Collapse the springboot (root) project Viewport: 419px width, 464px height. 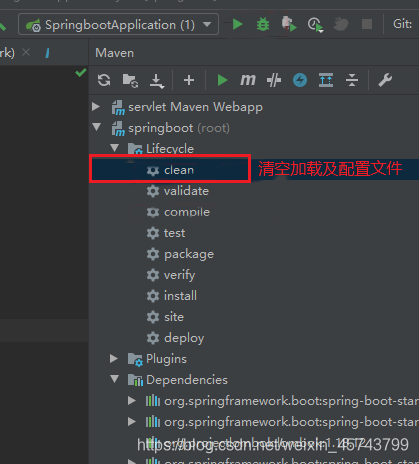coord(97,127)
